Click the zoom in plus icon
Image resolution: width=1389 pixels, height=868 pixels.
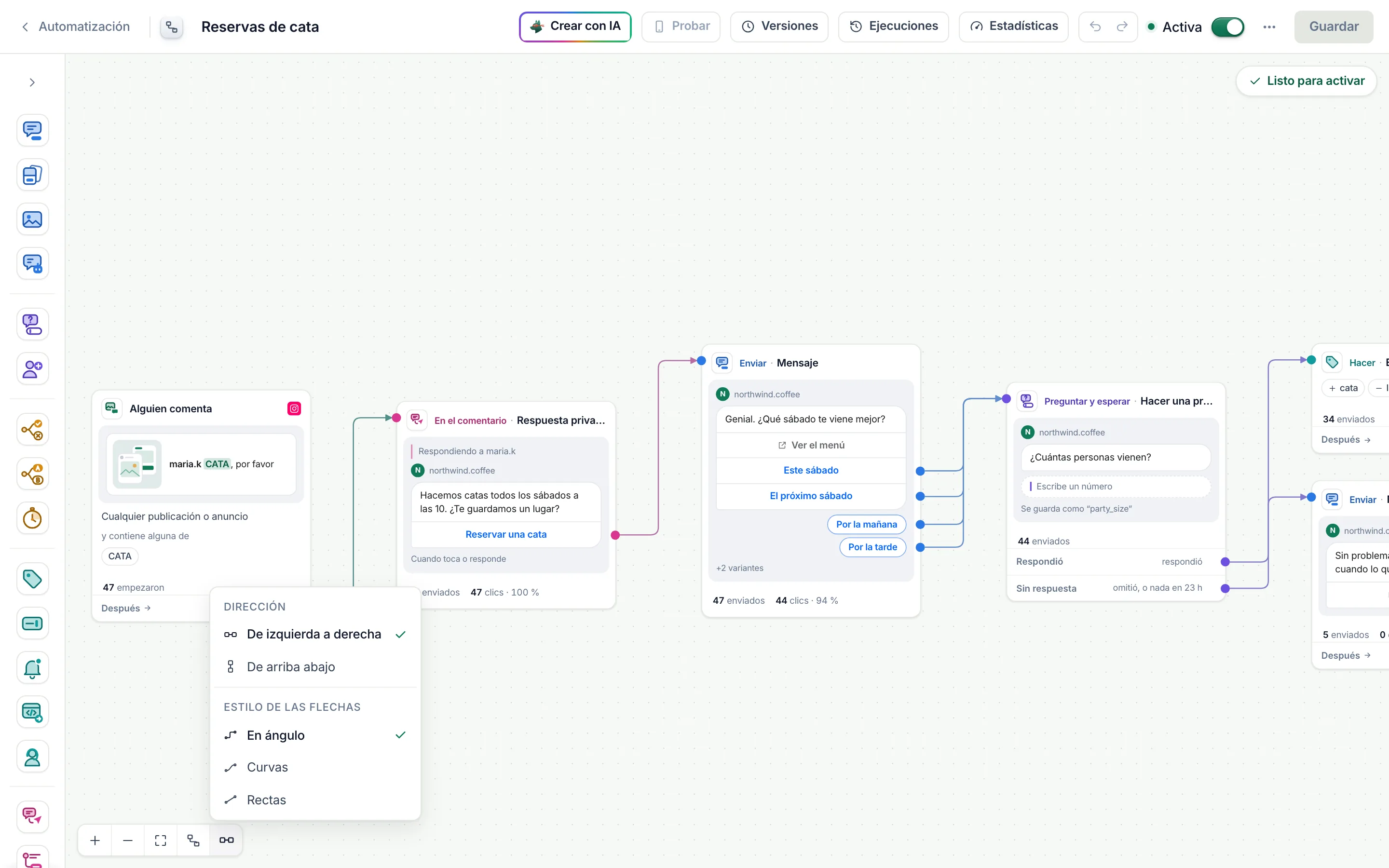tap(95, 841)
